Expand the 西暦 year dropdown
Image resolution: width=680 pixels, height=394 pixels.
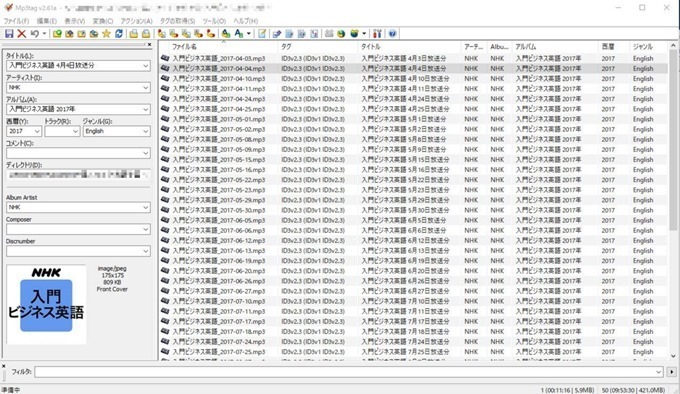pos(37,131)
